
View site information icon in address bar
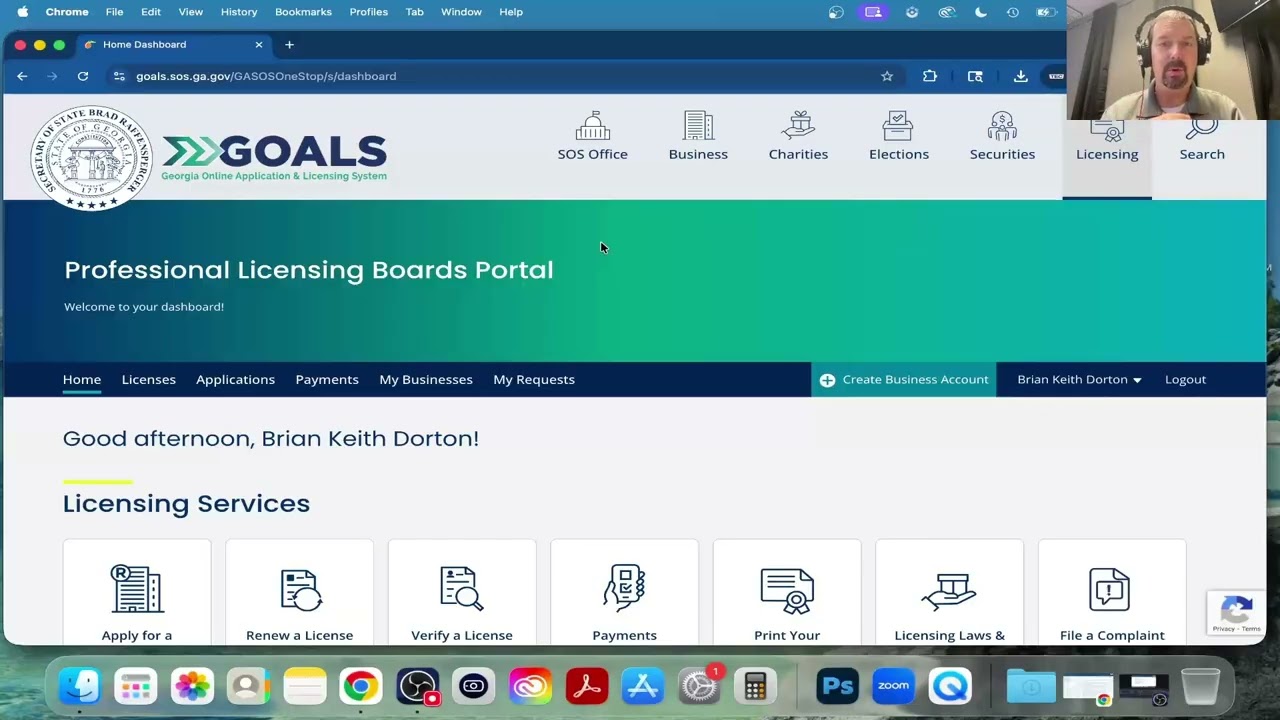point(119,76)
